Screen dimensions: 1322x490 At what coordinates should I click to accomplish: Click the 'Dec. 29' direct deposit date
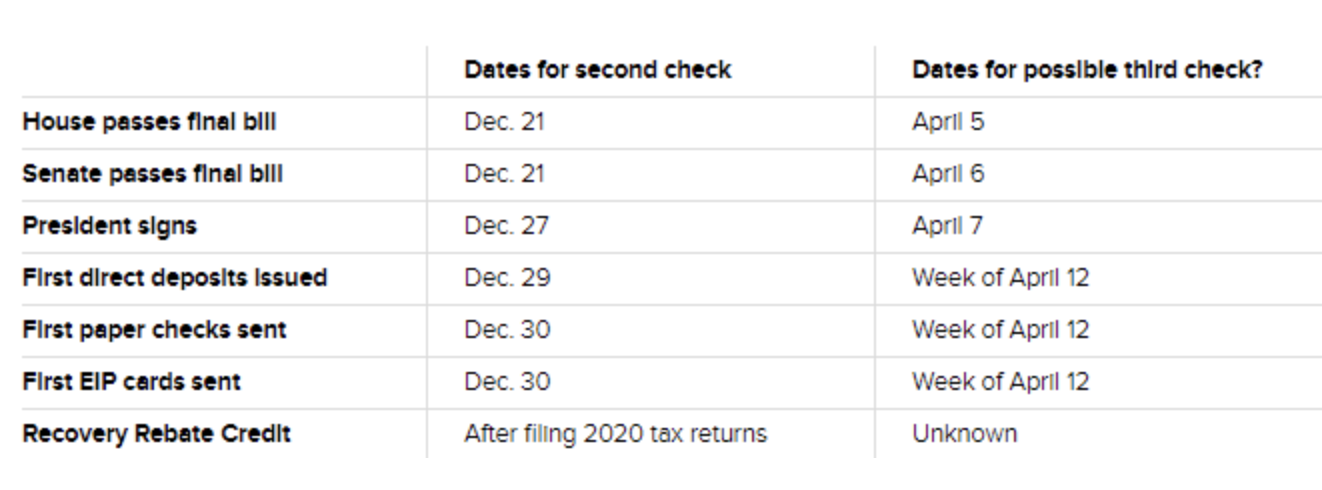tap(506, 278)
